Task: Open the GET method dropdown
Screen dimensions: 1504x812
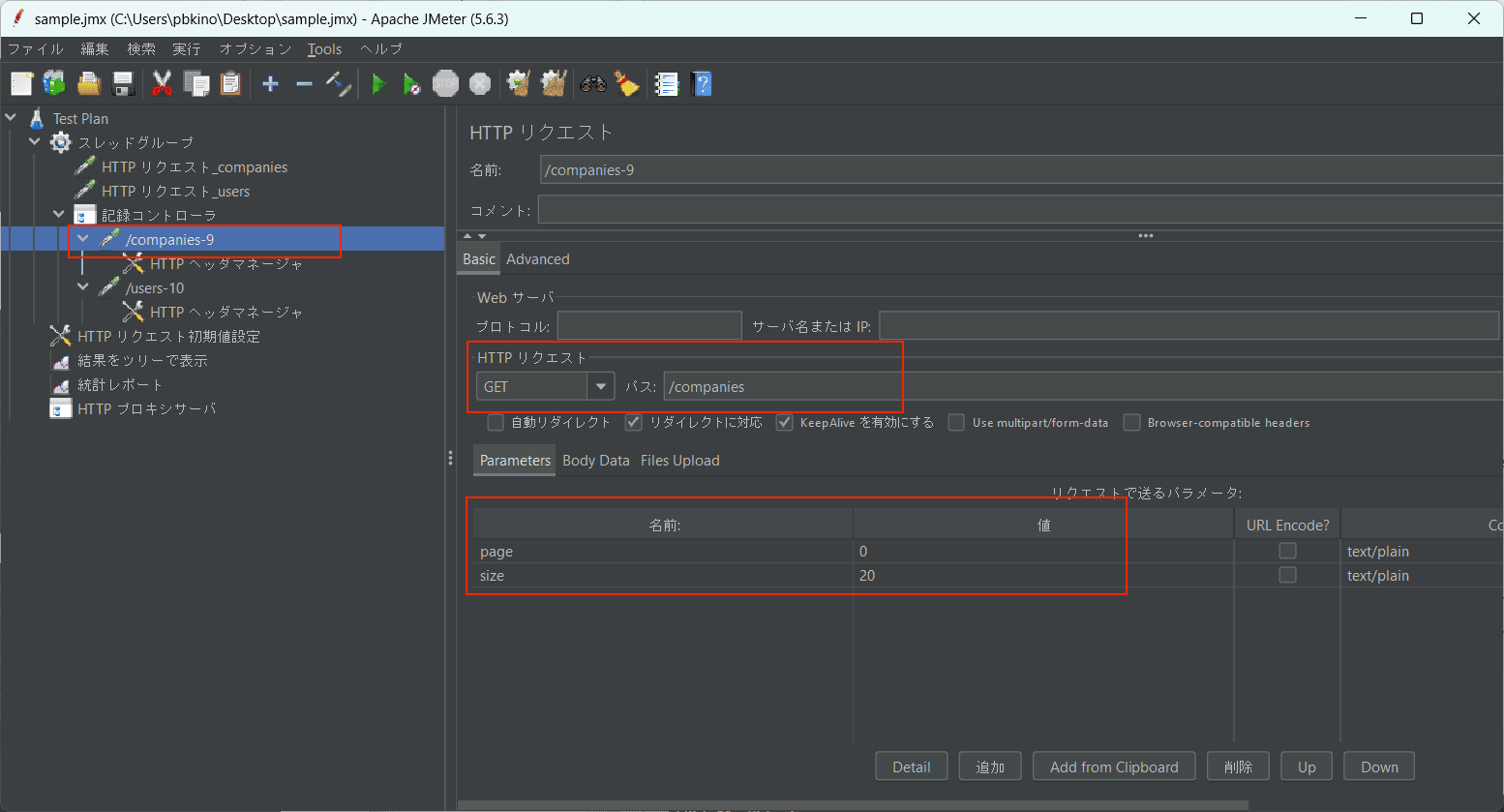Action: [x=601, y=386]
